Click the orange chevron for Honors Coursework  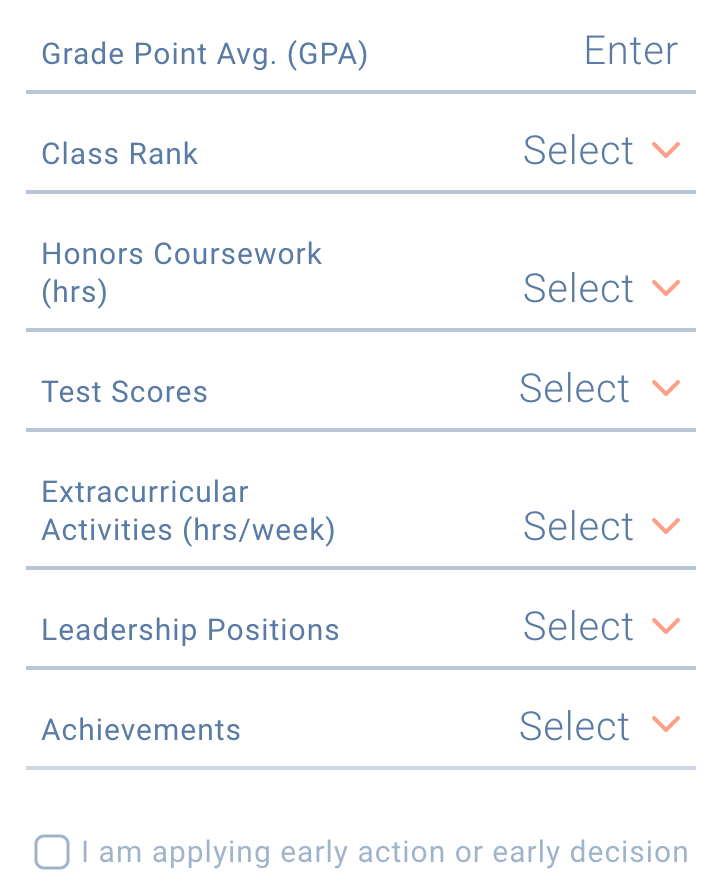tap(666, 288)
